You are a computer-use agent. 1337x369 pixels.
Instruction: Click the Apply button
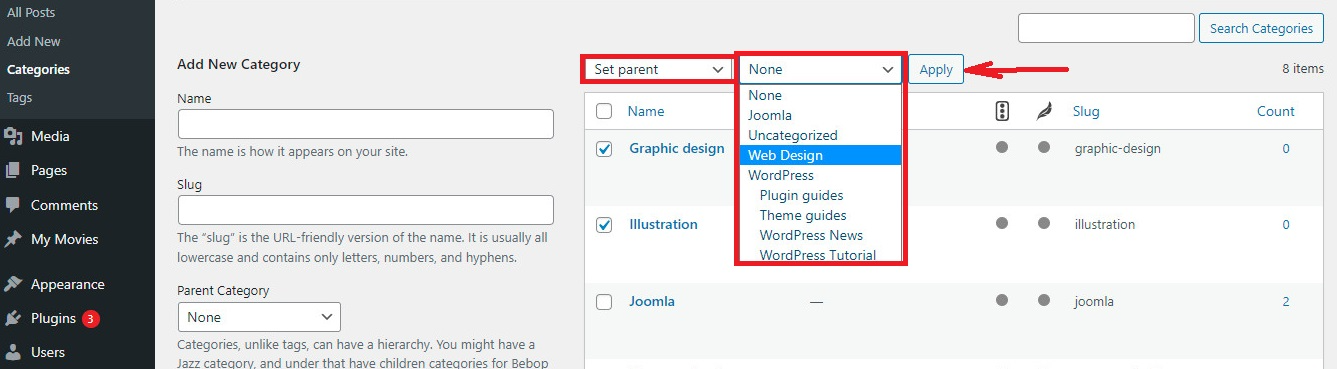(936, 69)
